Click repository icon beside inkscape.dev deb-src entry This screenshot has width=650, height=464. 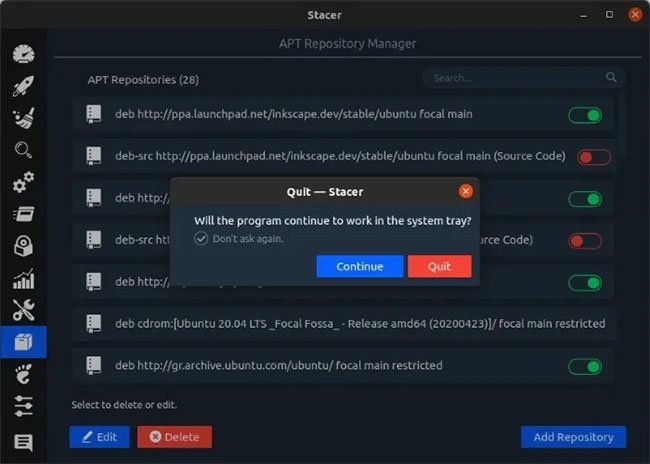pos(94,156)
